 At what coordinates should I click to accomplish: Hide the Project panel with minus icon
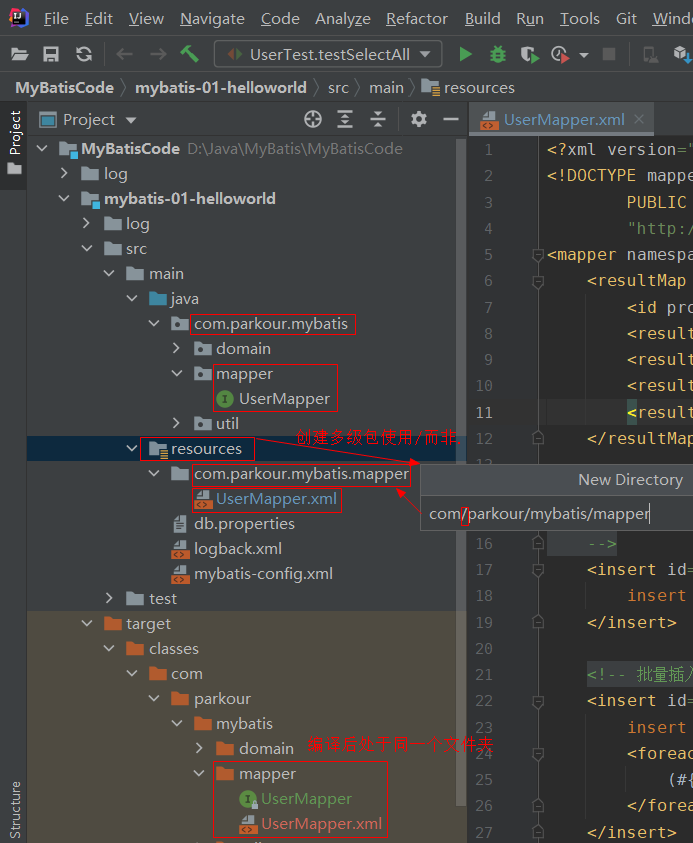(451, 119)
